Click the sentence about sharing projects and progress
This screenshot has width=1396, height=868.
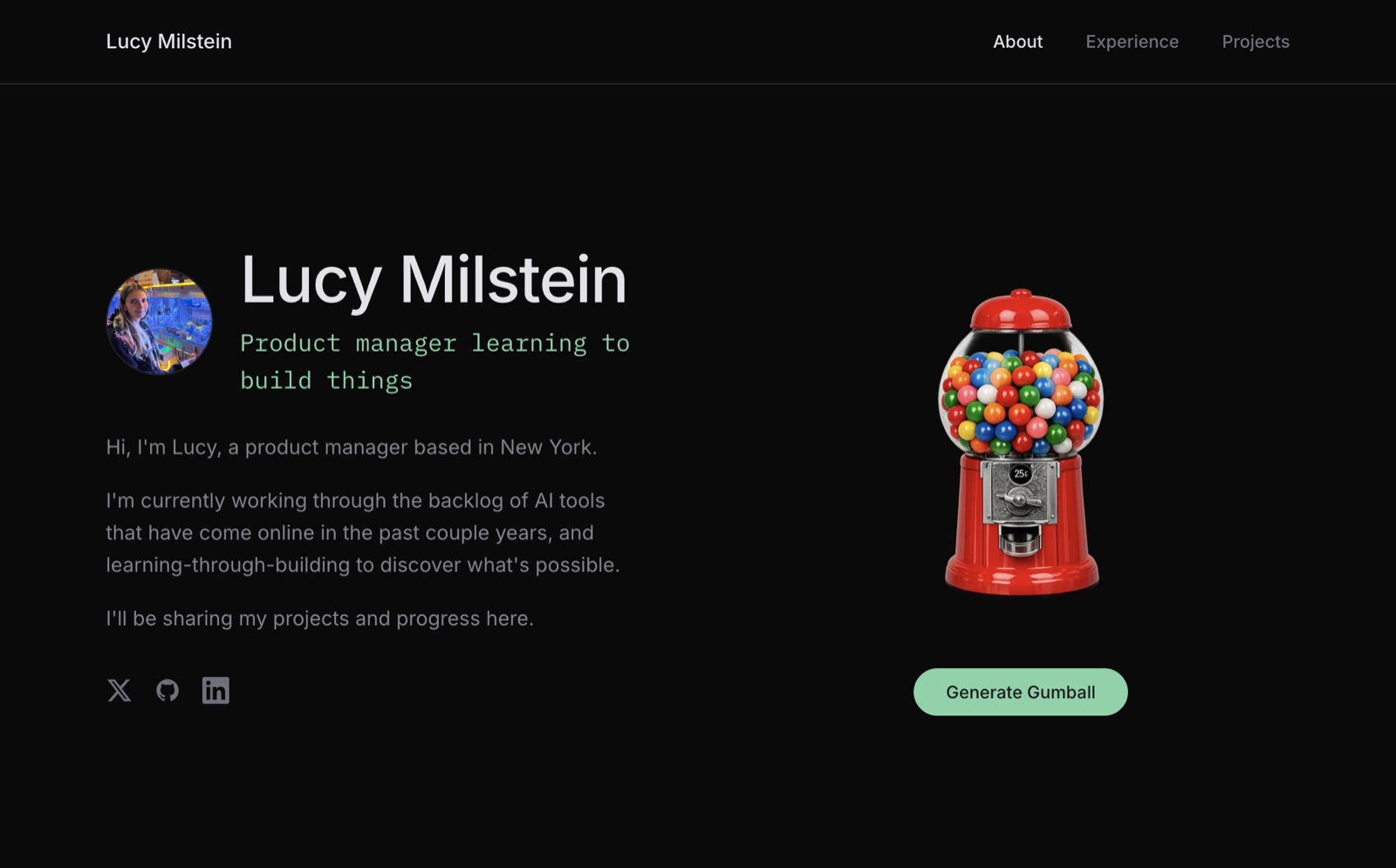click(x=319, y=619)
